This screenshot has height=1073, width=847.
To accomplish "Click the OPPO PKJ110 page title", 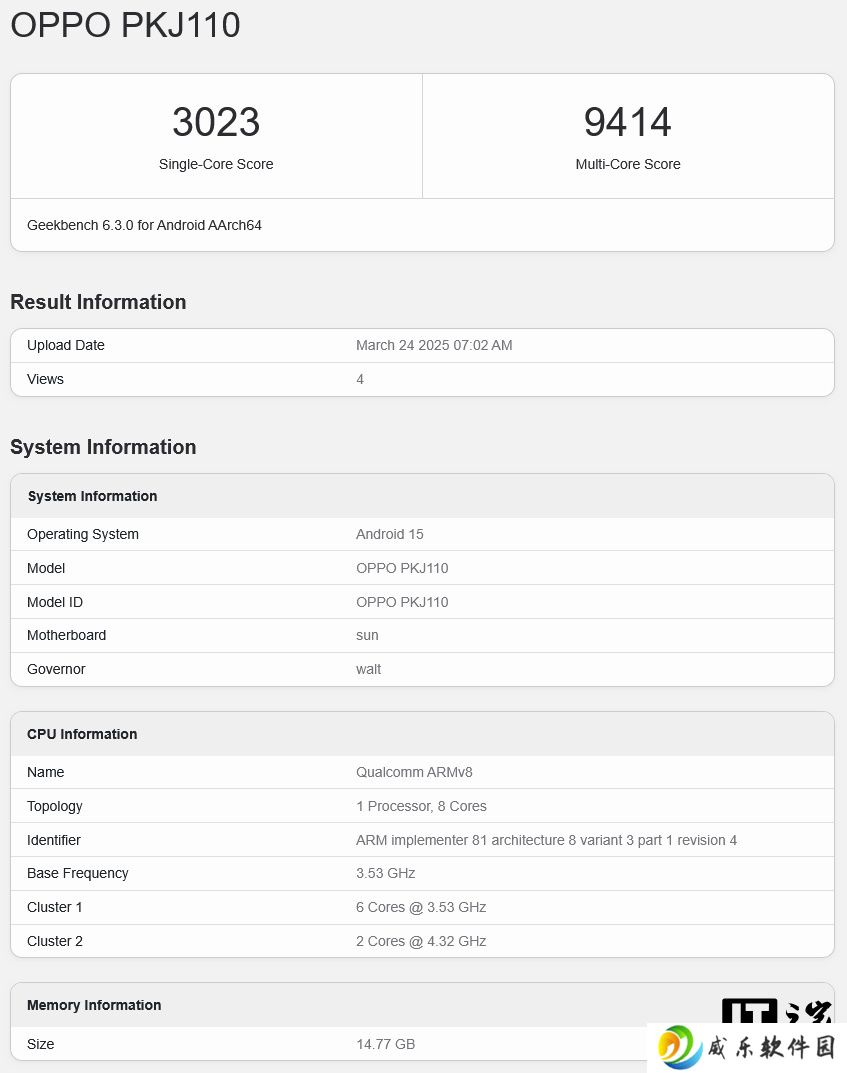I will click(x=125, y=25).
